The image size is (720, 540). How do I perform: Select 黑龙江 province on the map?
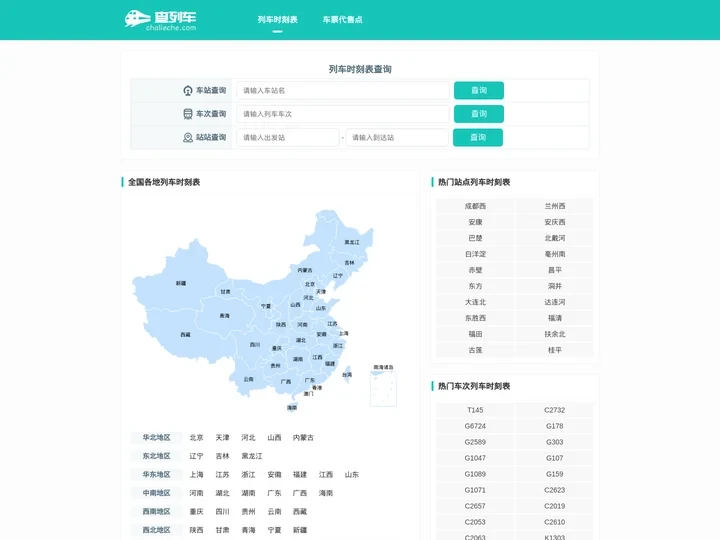tap(352, 242)
